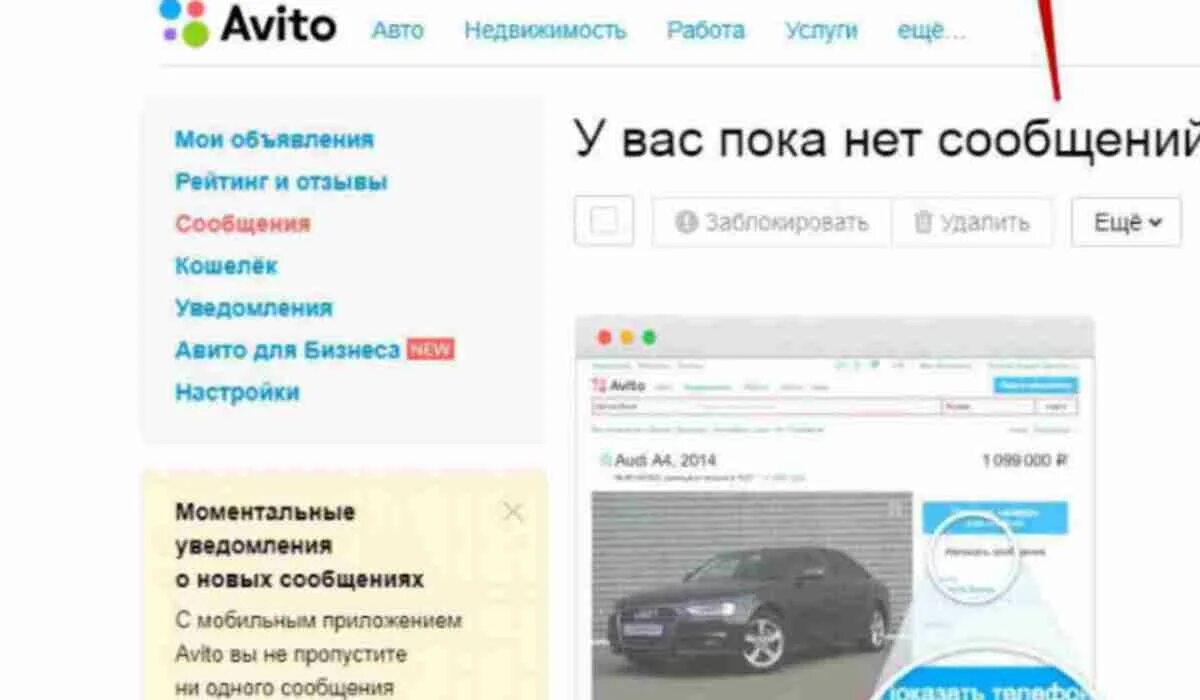Viewport: 1200px width, 700px height.
Task: Tick the select-all messages checkbox
Action: tap(604, 221)
